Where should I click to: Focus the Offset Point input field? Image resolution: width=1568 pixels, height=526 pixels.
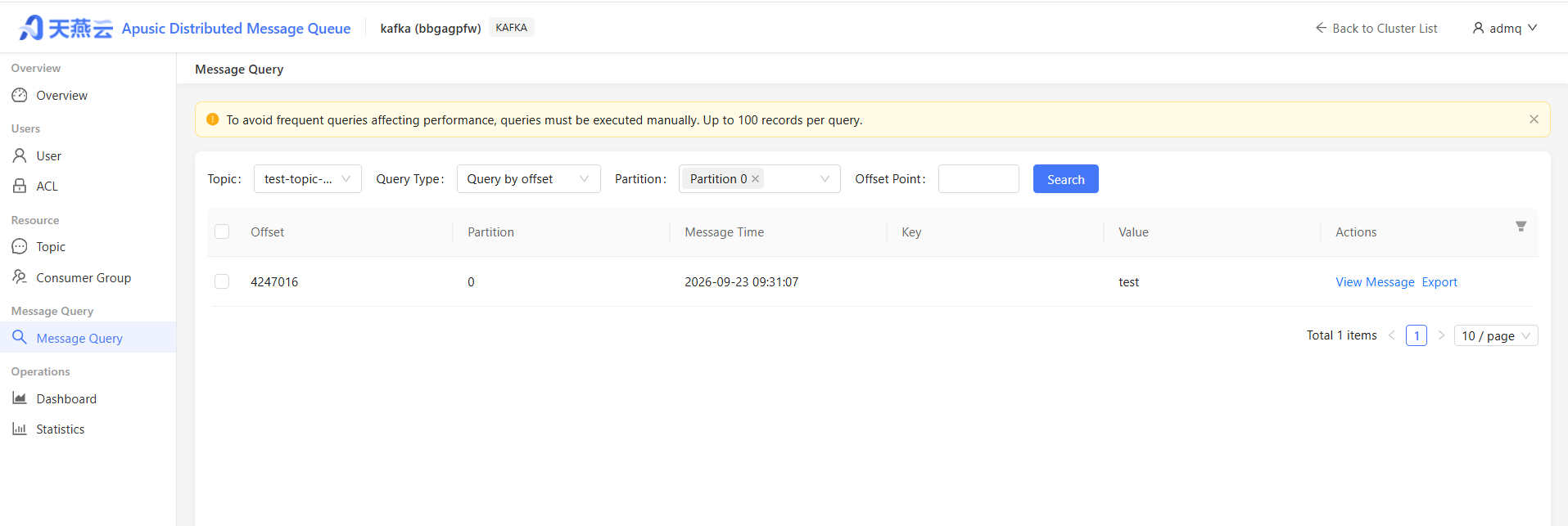pyautogui.click(x=978, y=179)
